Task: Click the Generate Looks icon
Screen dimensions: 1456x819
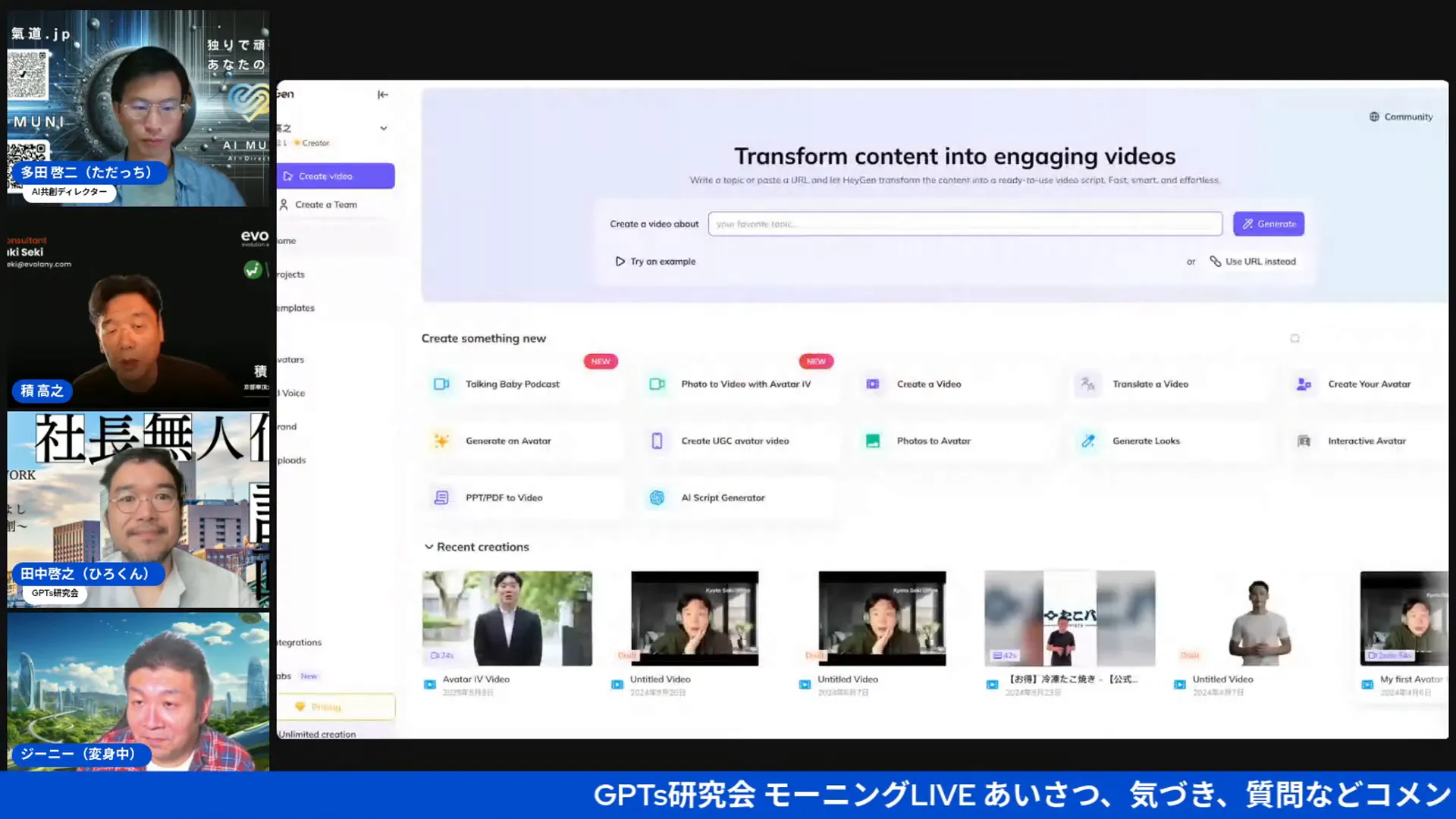Action: 1088,441
